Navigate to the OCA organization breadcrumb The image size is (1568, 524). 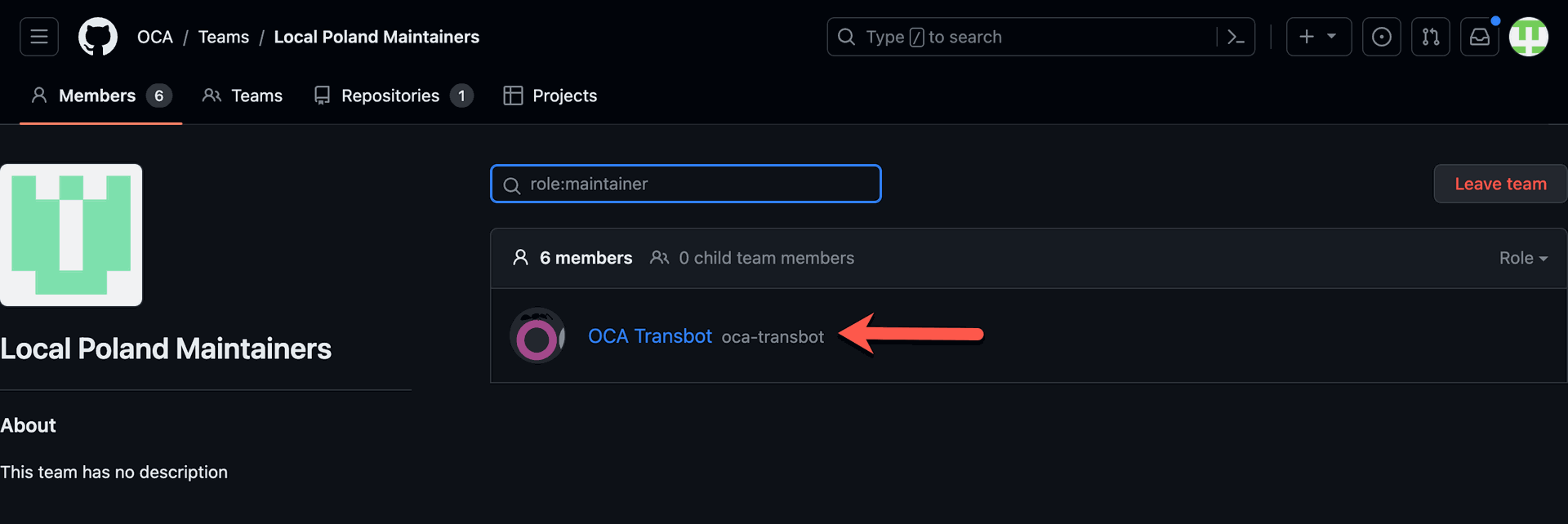pyautogui.click(x=155, y=37)
